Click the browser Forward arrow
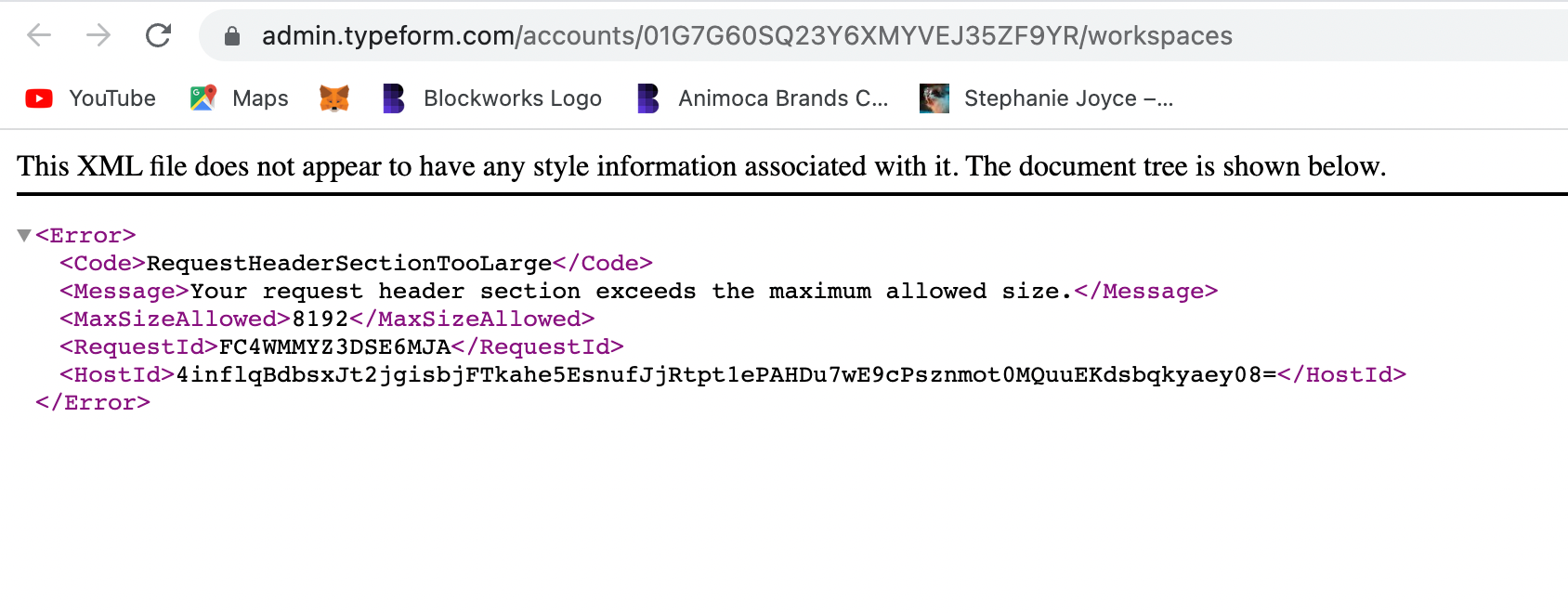Viewport: 1568px width, 613px height. coord(98,35)
